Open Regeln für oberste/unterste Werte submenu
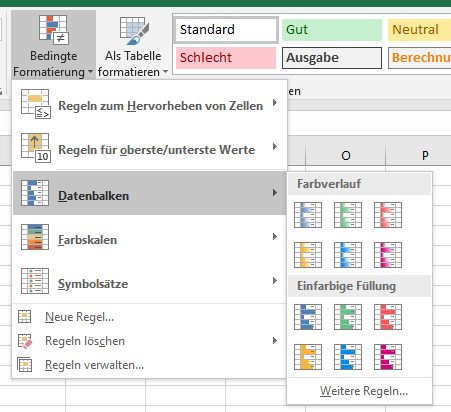The width and height of the screenshot is (451, 412). tap(150, 148)
